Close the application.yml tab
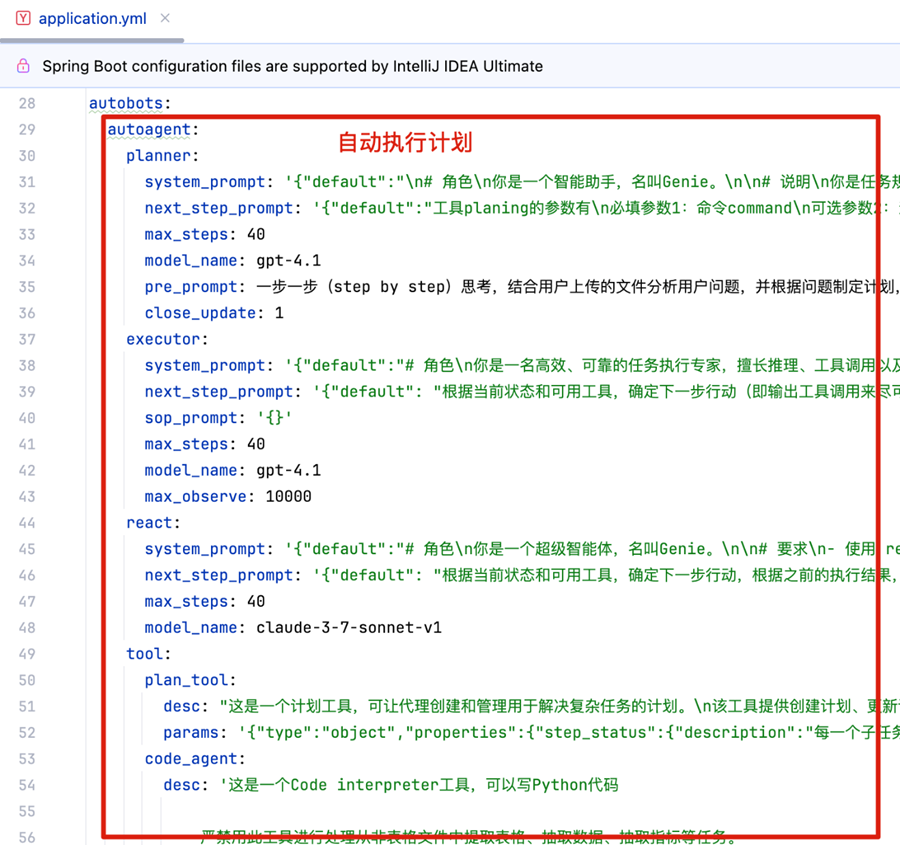900x845 pixels. pyautogui.click(x=165, y=18)
